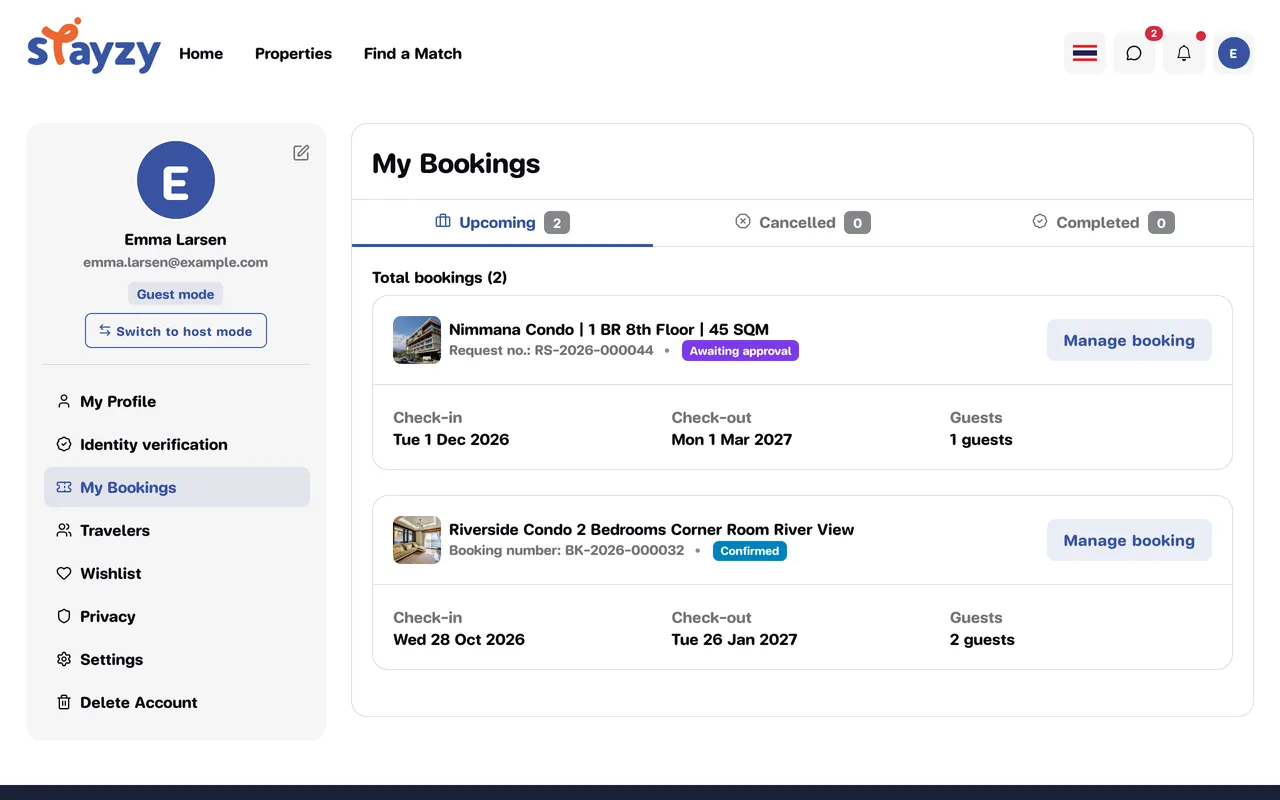Open Travelers in the sidebar

pyautogui.click(x=177, y=530)
